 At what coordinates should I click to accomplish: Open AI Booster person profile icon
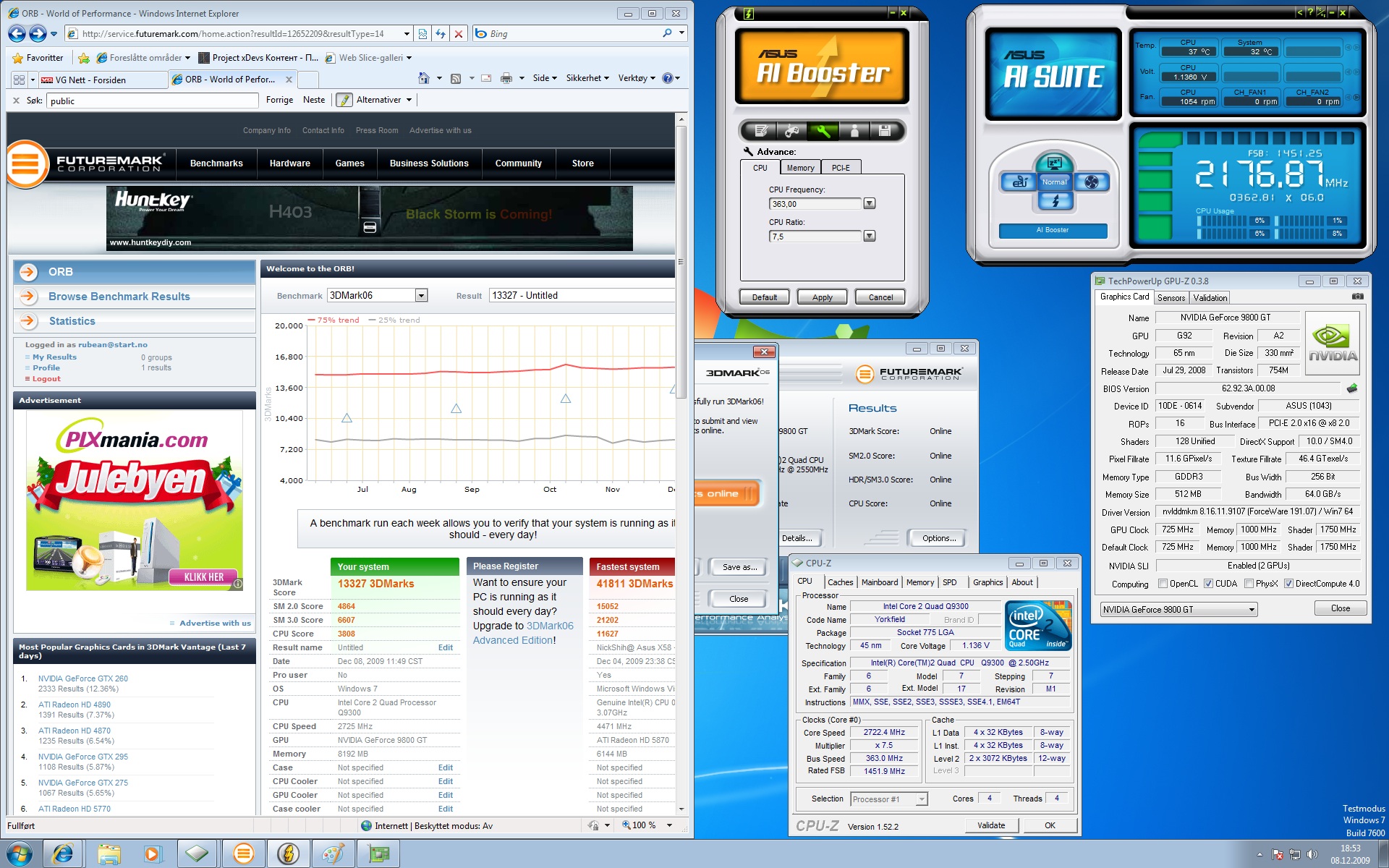click(x=854, y=131)
